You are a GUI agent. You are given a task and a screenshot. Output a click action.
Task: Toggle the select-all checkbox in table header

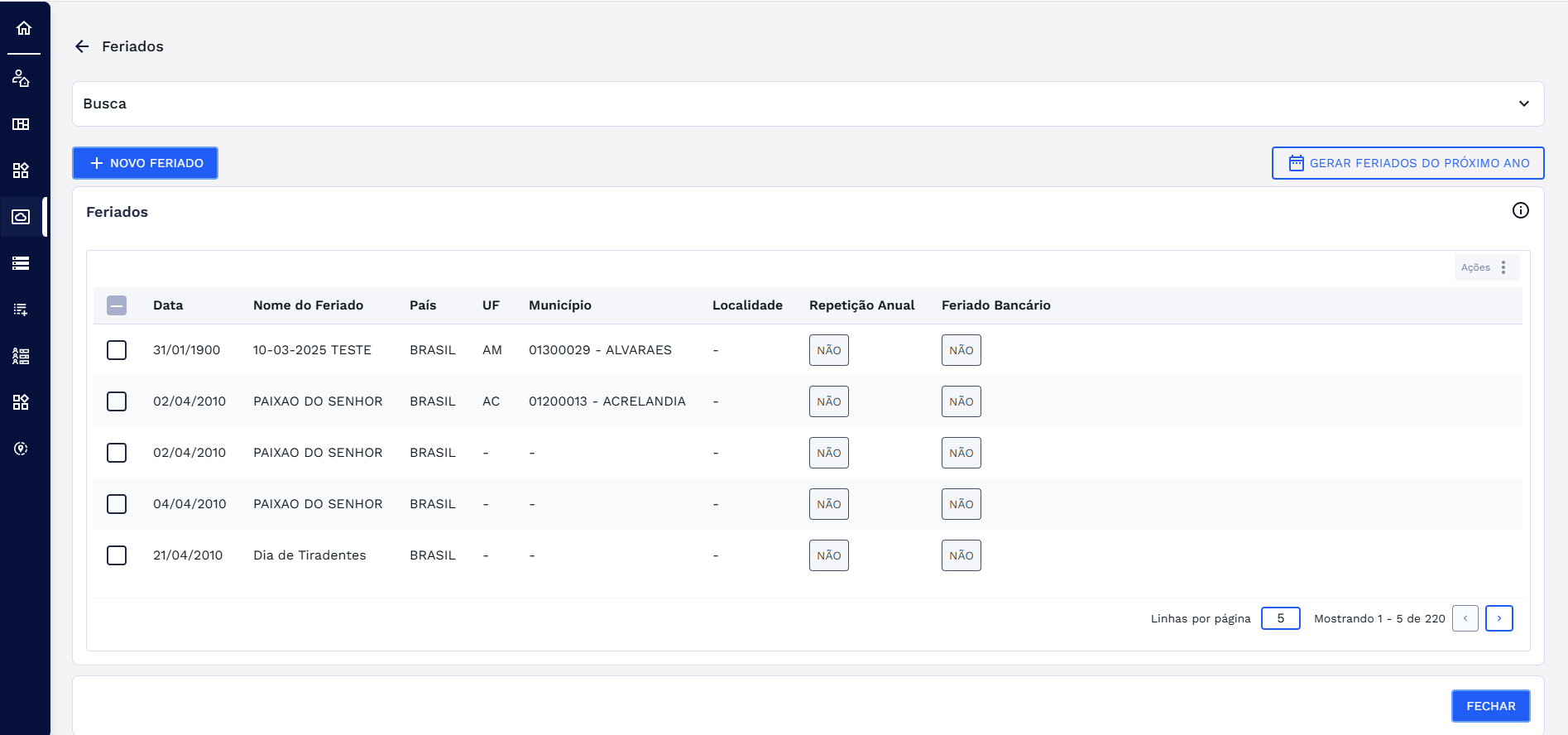pyautogui.click(x=117, y=305)
